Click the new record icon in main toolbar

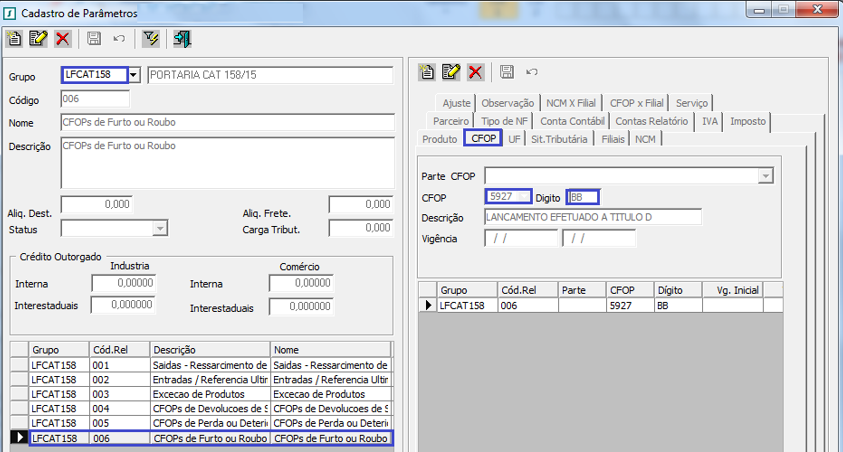pyautogui.click(x=15, y=39)
